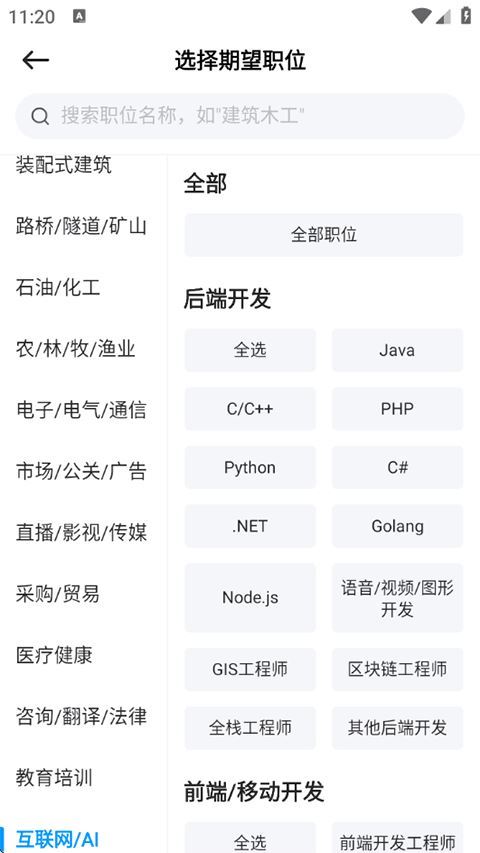Select 语音/视频/图形开发 position
Screen dimensions: 480x853
click(397, 598)
